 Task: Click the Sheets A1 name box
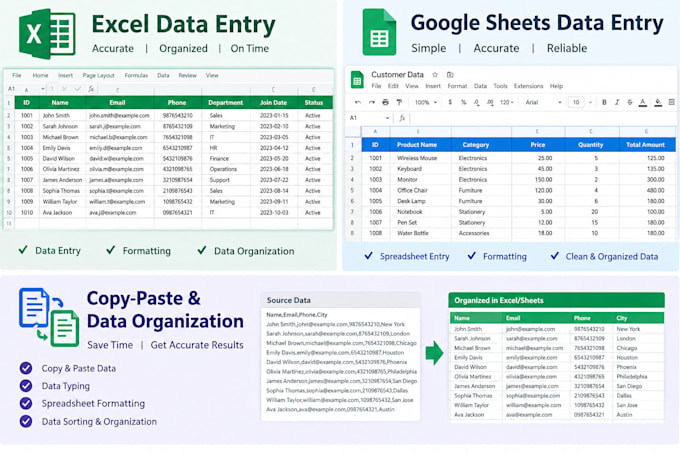click(x=368, y=118)
